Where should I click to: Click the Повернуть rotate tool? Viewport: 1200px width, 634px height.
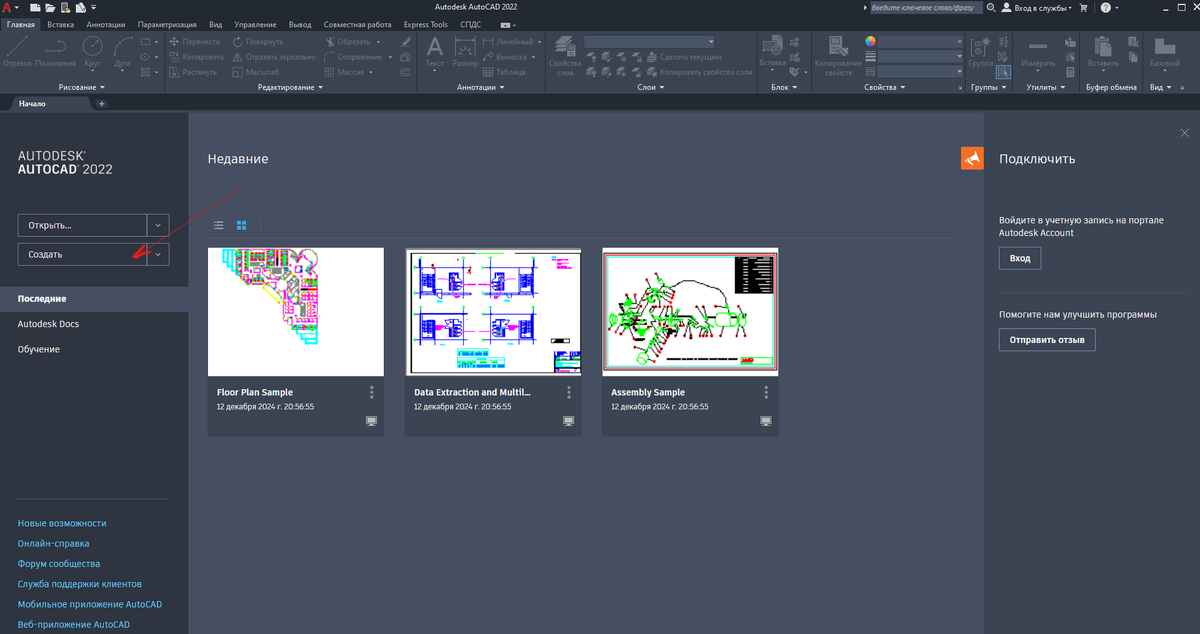(x=257, y=42)
